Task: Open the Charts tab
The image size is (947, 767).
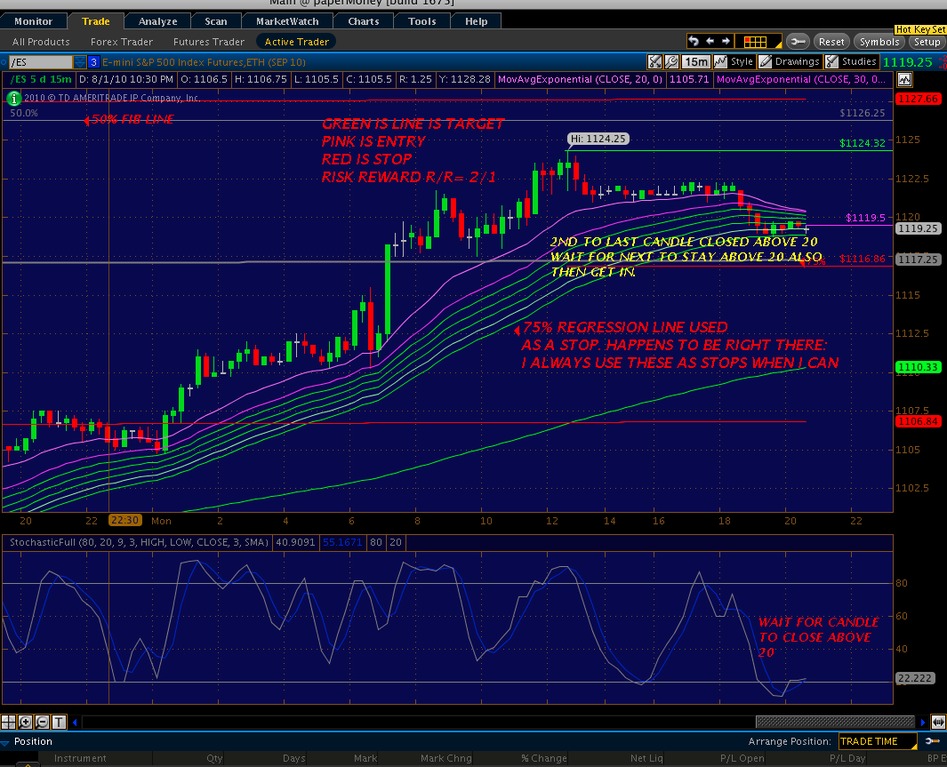Action: point(363,21)
